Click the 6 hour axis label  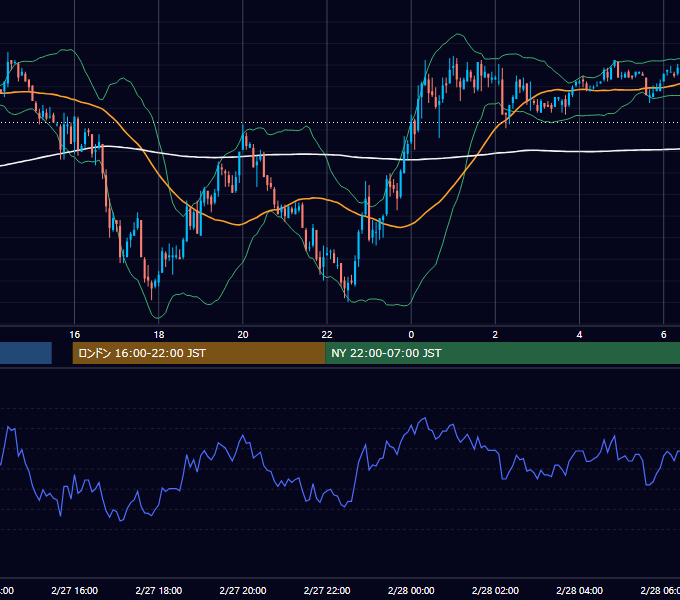point(664,334)
